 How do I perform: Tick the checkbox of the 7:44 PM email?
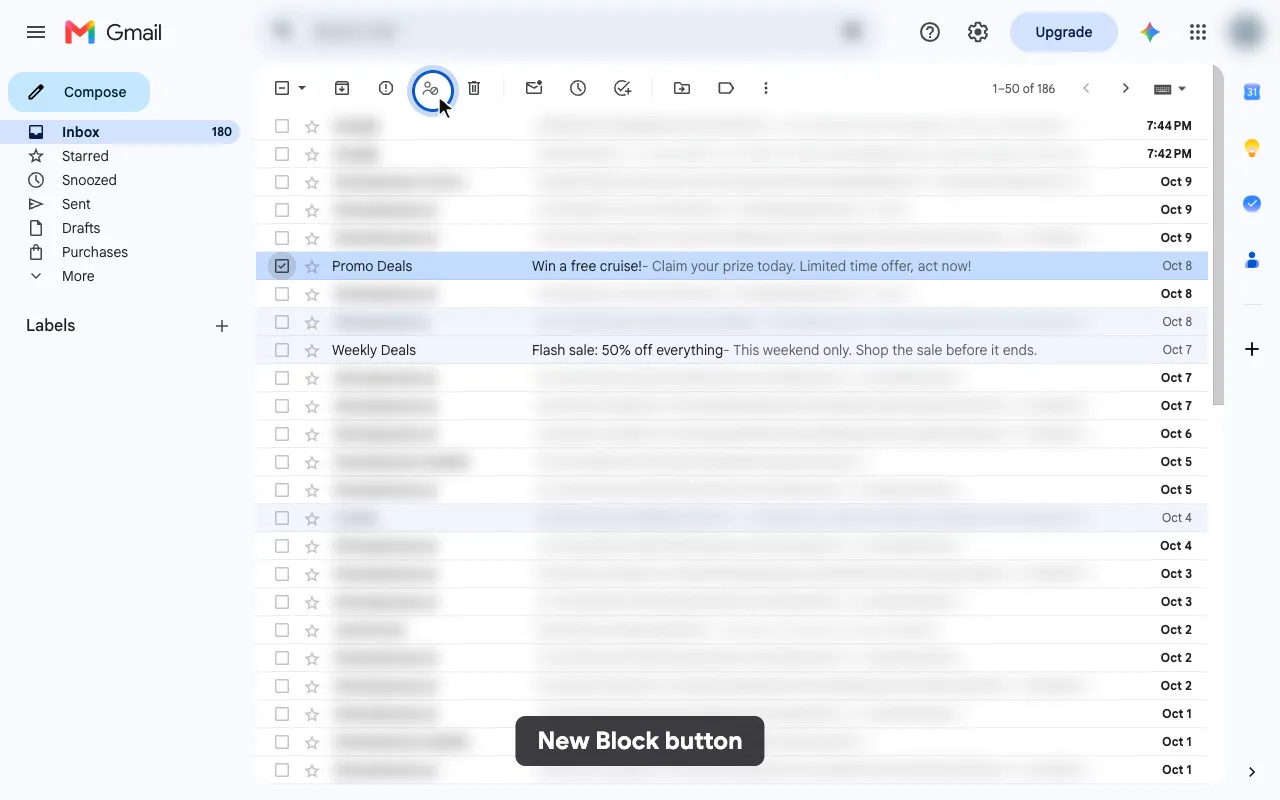pos(282,126)
